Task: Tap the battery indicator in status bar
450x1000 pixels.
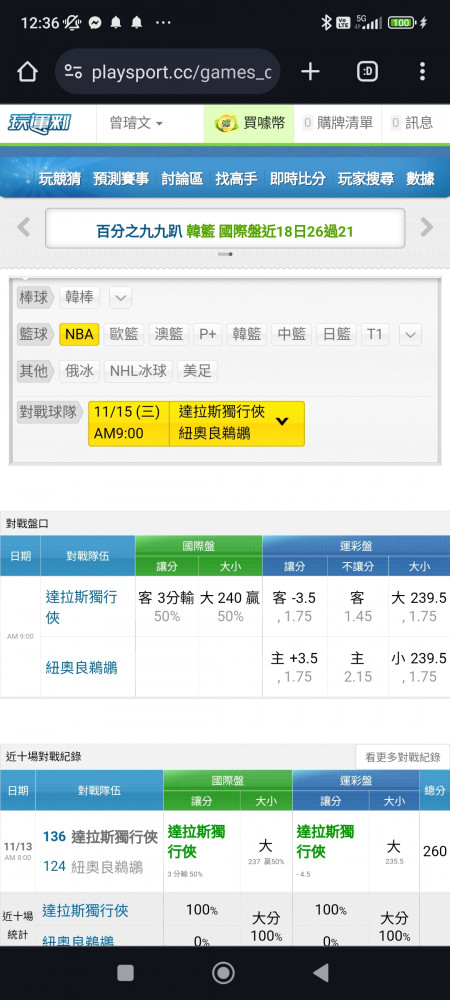Action: 402,23
